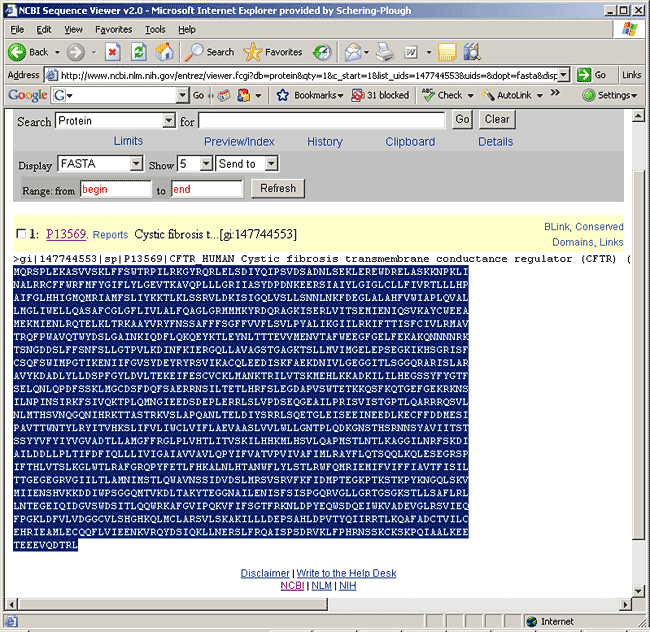Viewport: 650px width, 632px height.
Task: Open the Back button history arrow
Action: 57,52
